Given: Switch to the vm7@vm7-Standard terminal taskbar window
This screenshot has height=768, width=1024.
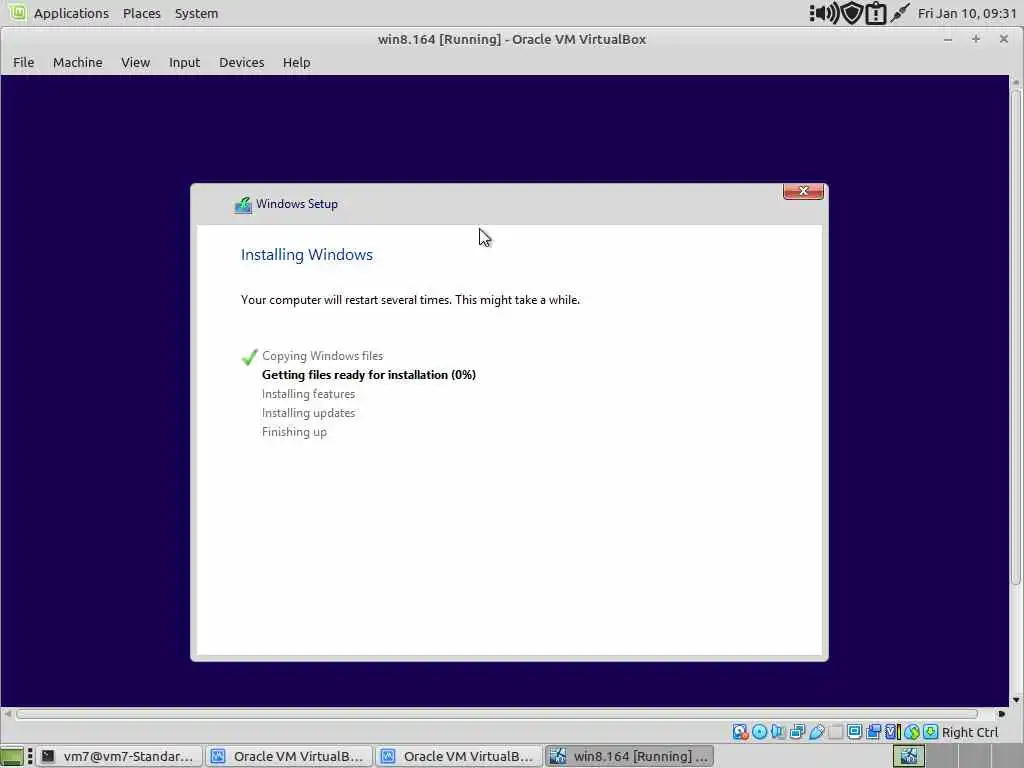Looking at the screenshot, I should [x=118, y=756].
